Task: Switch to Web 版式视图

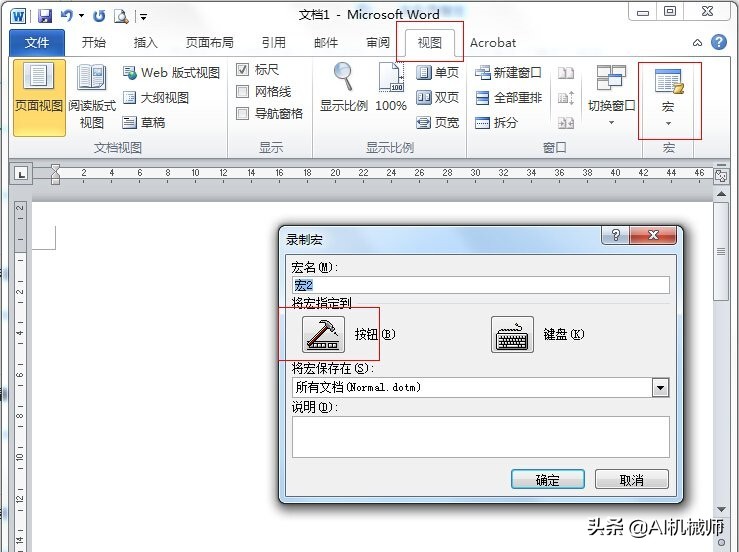Action: (x=171, y=73)
